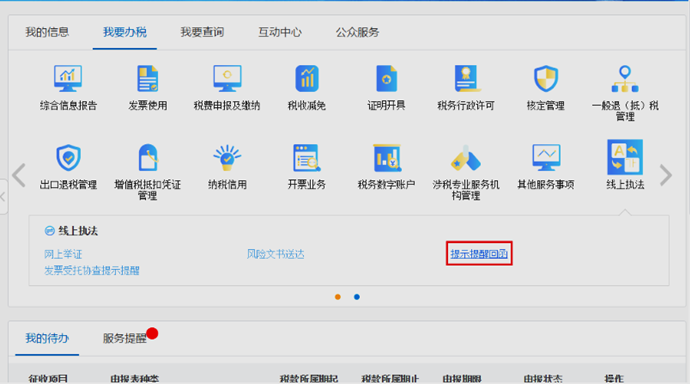
Task: Click circle icon beside 线上执法 heading
Action: 50,230
